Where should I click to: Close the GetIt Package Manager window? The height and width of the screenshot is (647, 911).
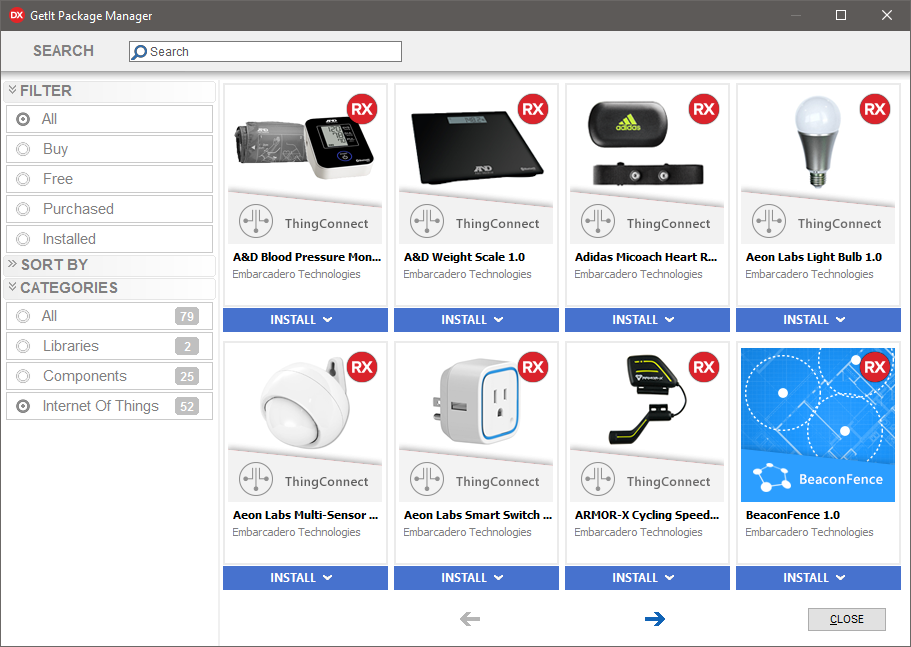[x=887, y=15]
